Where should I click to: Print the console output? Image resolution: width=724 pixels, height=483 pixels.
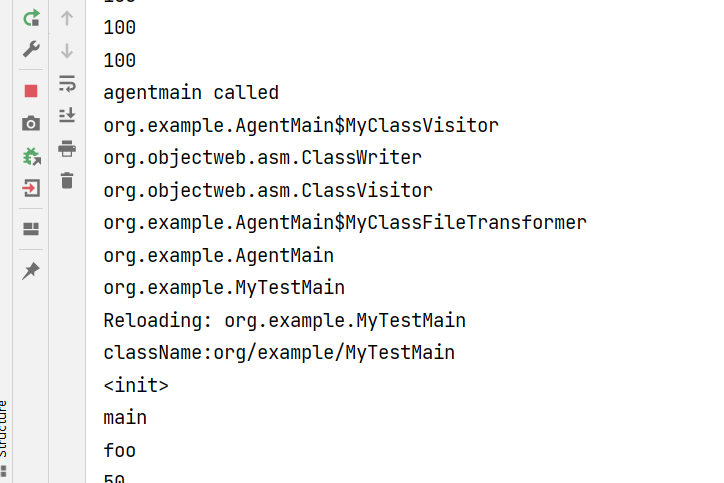pyautogui.click(x=67, y=148)
